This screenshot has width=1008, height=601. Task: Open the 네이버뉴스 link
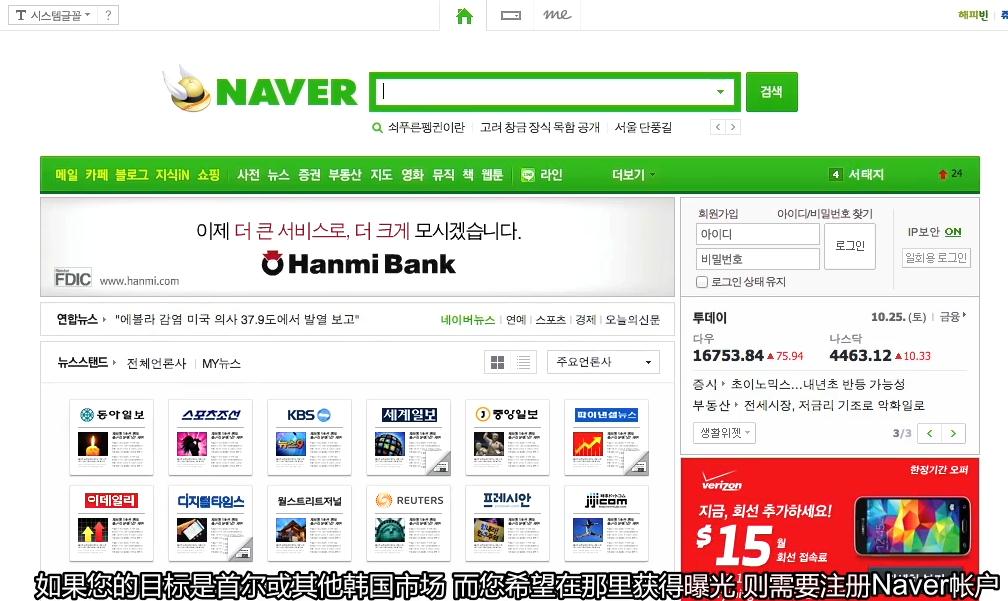pyautogui.click(x=468, y=319)
